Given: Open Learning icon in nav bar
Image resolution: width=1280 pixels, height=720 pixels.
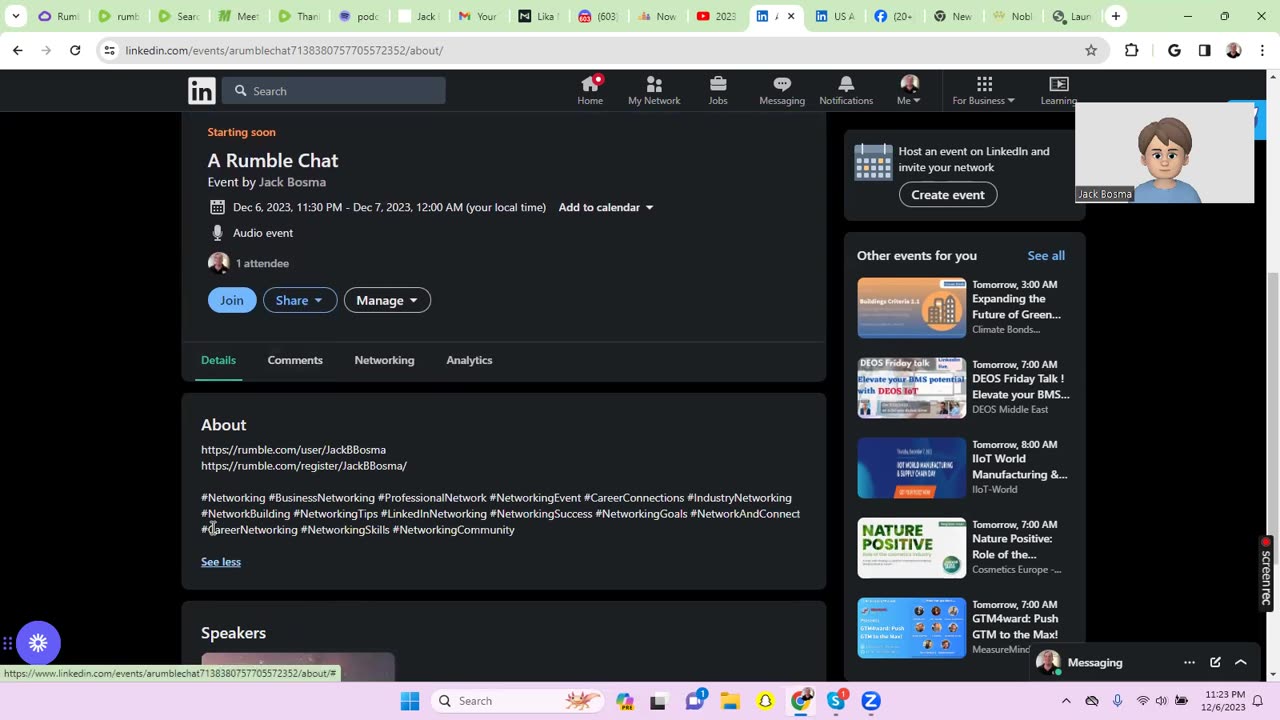Looking at the screenshot, I should (1059, 84).
